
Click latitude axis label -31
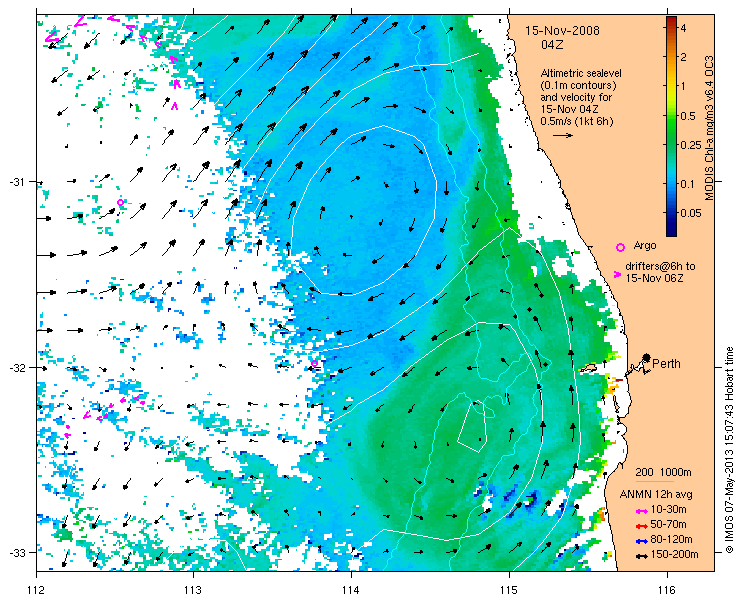[17, 182]
